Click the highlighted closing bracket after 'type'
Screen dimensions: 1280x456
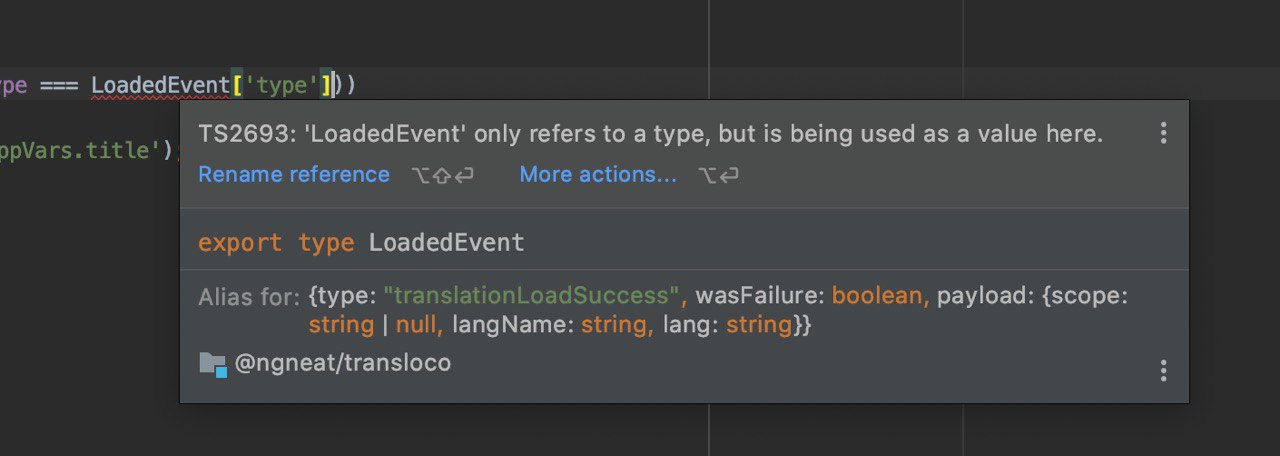point(326,86)
